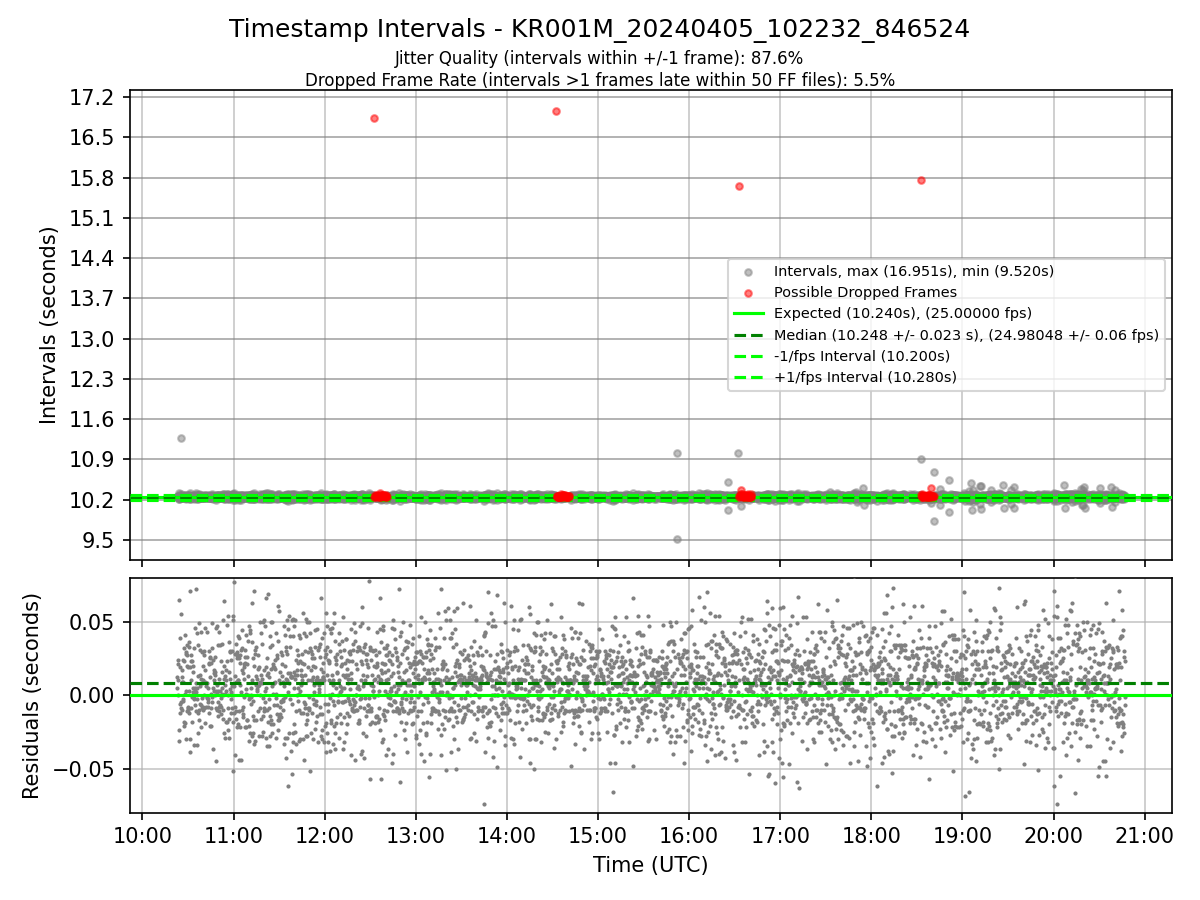Click the 'Dropped Frame Rate' 5.5% subtitle line

pos(599,80)
